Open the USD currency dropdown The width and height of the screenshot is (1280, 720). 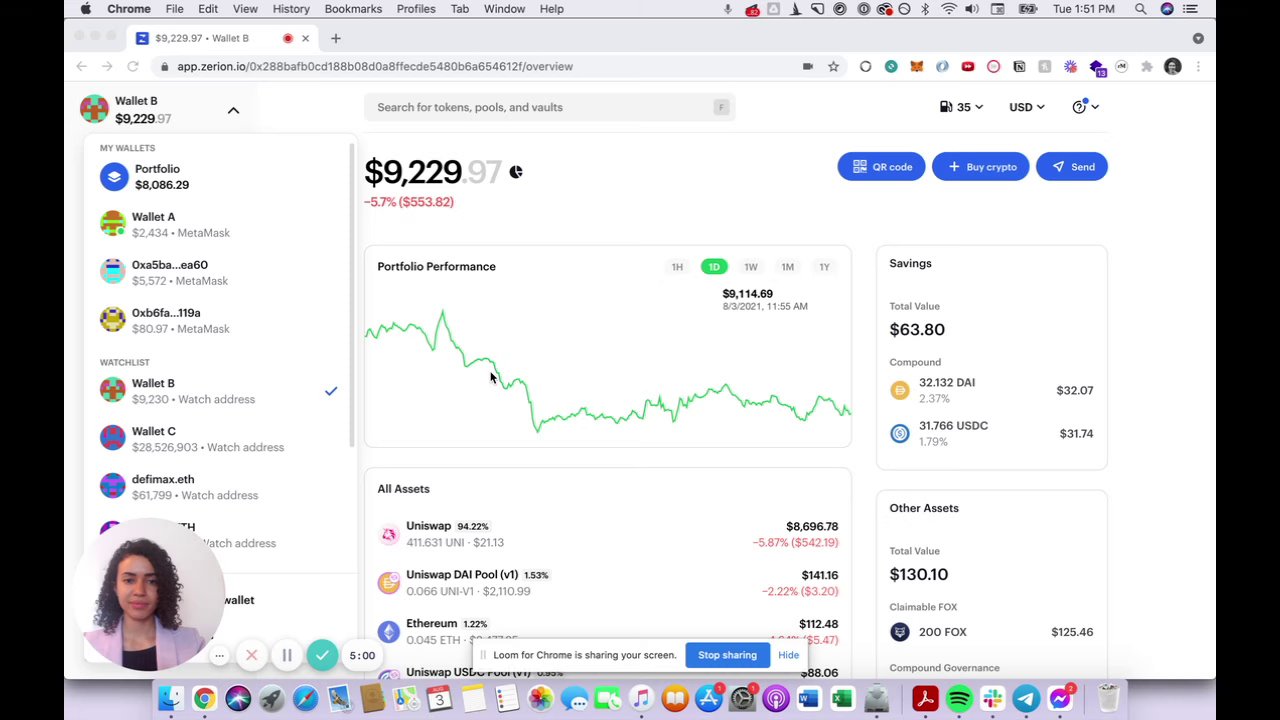[x=1026, y=107]
